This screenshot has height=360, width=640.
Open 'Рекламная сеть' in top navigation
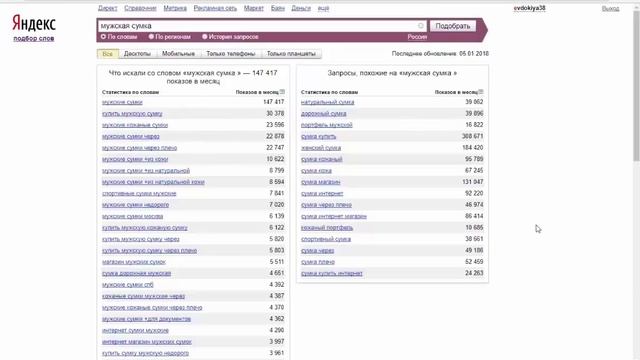tap(215, 8)
